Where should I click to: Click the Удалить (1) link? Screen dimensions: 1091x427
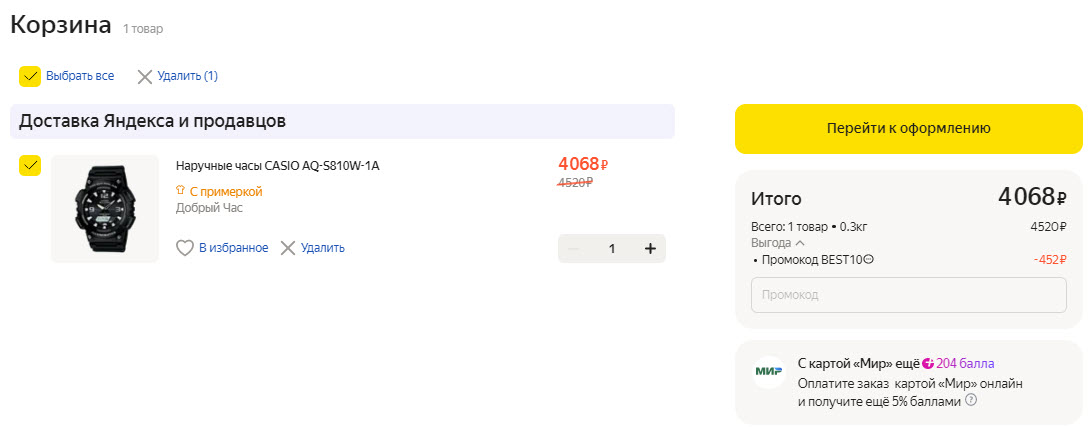coord(187,76)
